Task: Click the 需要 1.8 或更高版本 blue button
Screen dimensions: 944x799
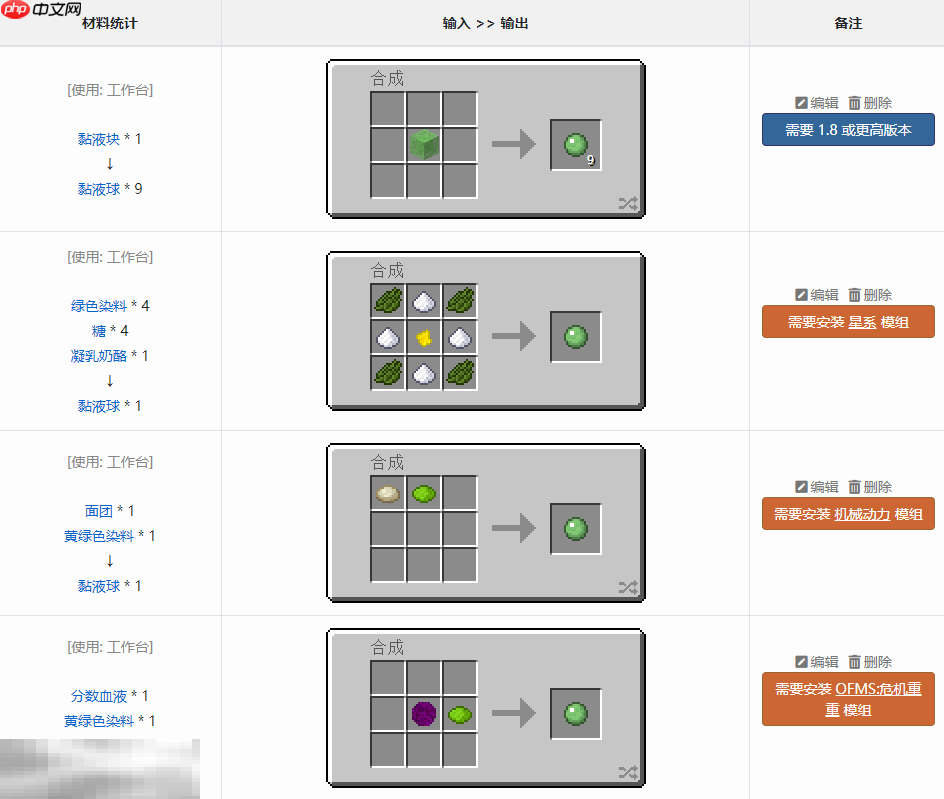Action: [848, 129]
